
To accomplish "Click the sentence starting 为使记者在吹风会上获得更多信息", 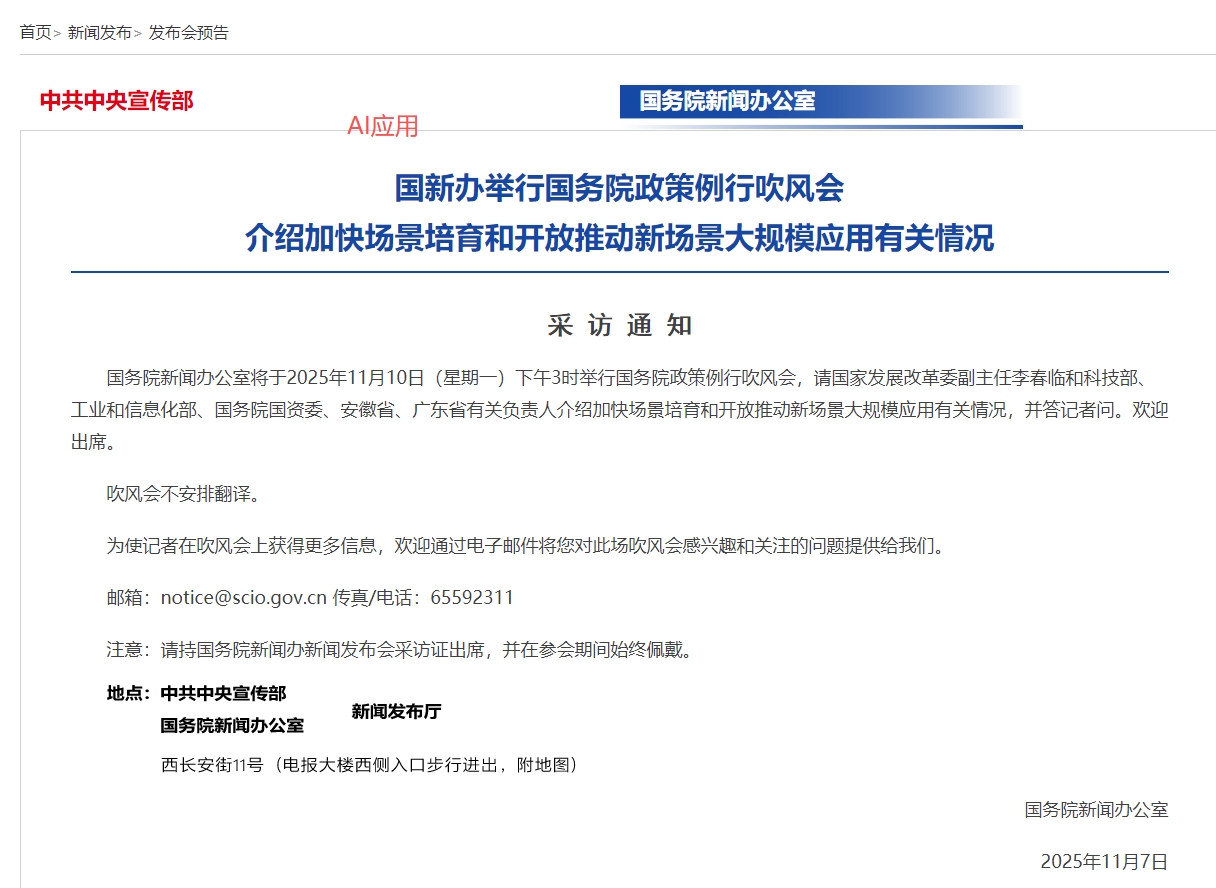I will [526, 545].
